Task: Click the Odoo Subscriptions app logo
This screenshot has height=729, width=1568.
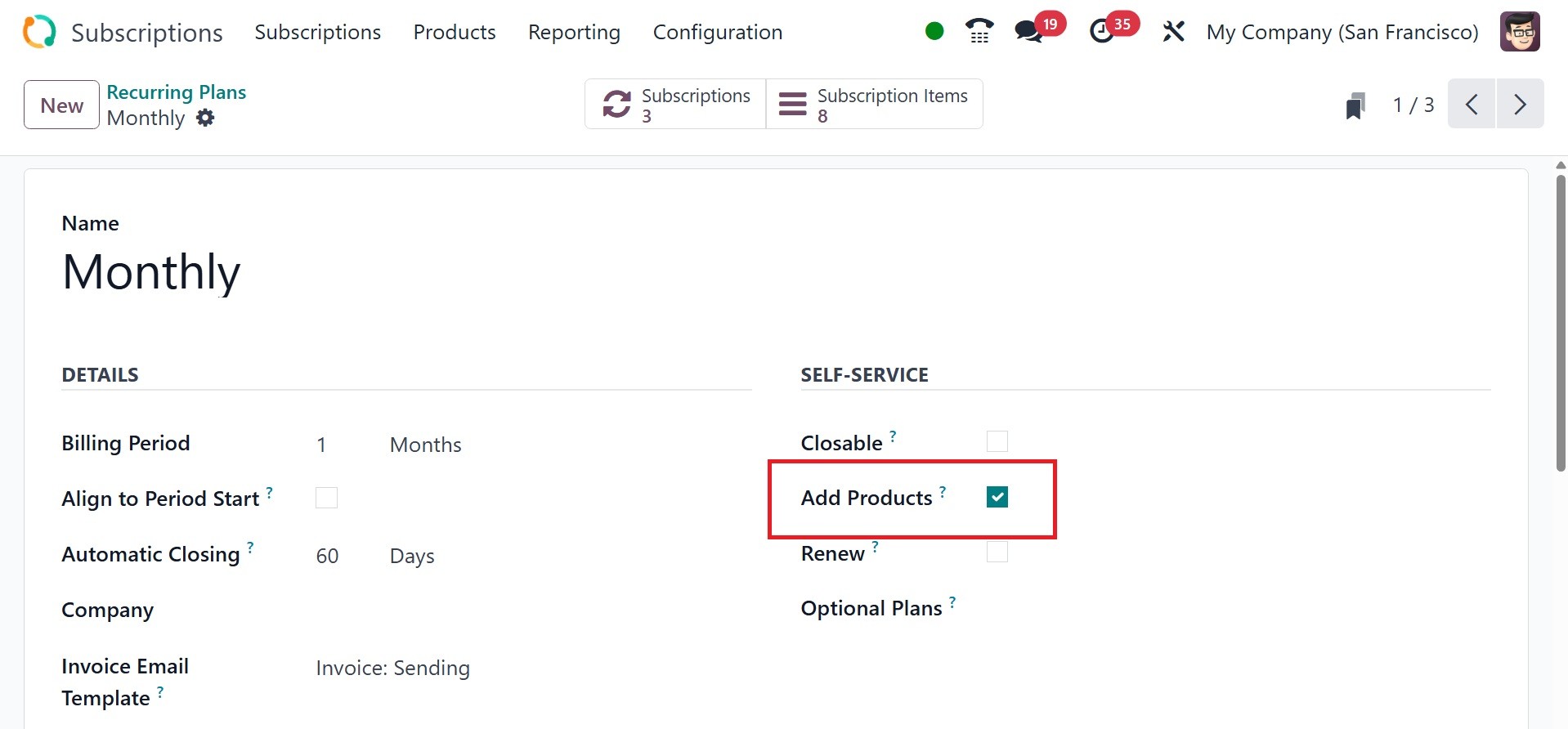Action: pos(39,32)
